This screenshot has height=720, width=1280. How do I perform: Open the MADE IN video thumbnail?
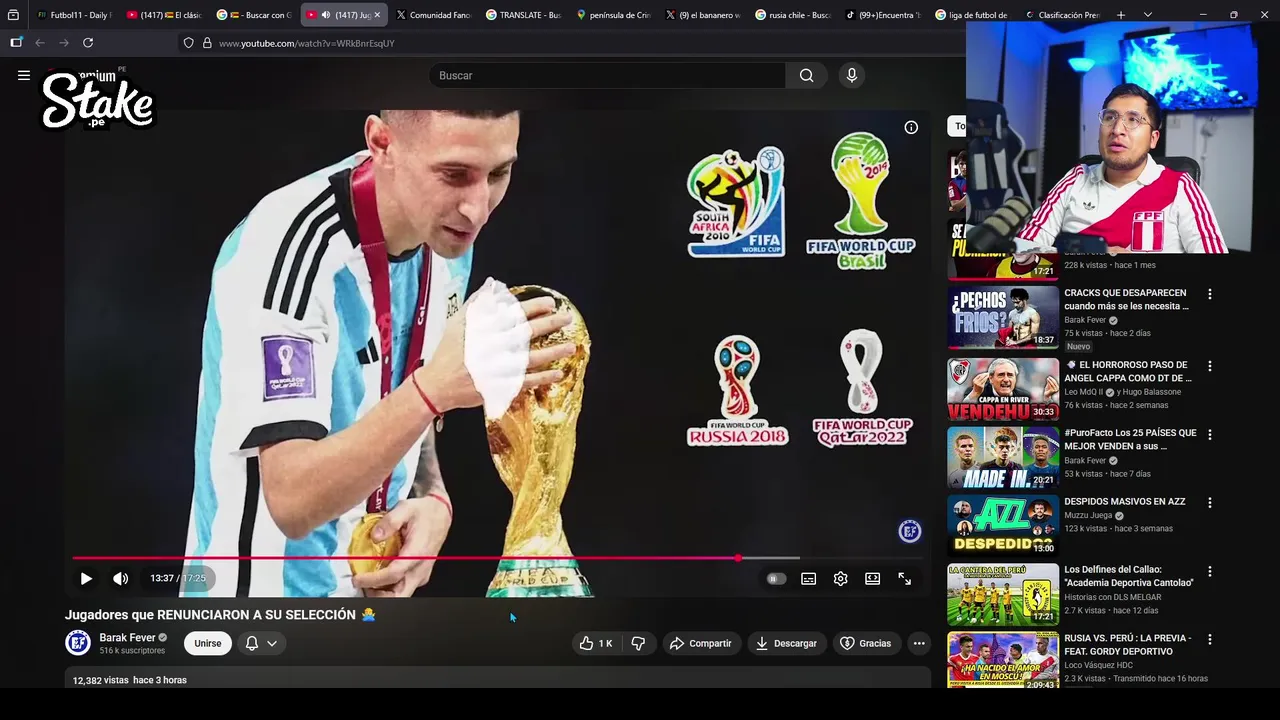click(1003, 457)
